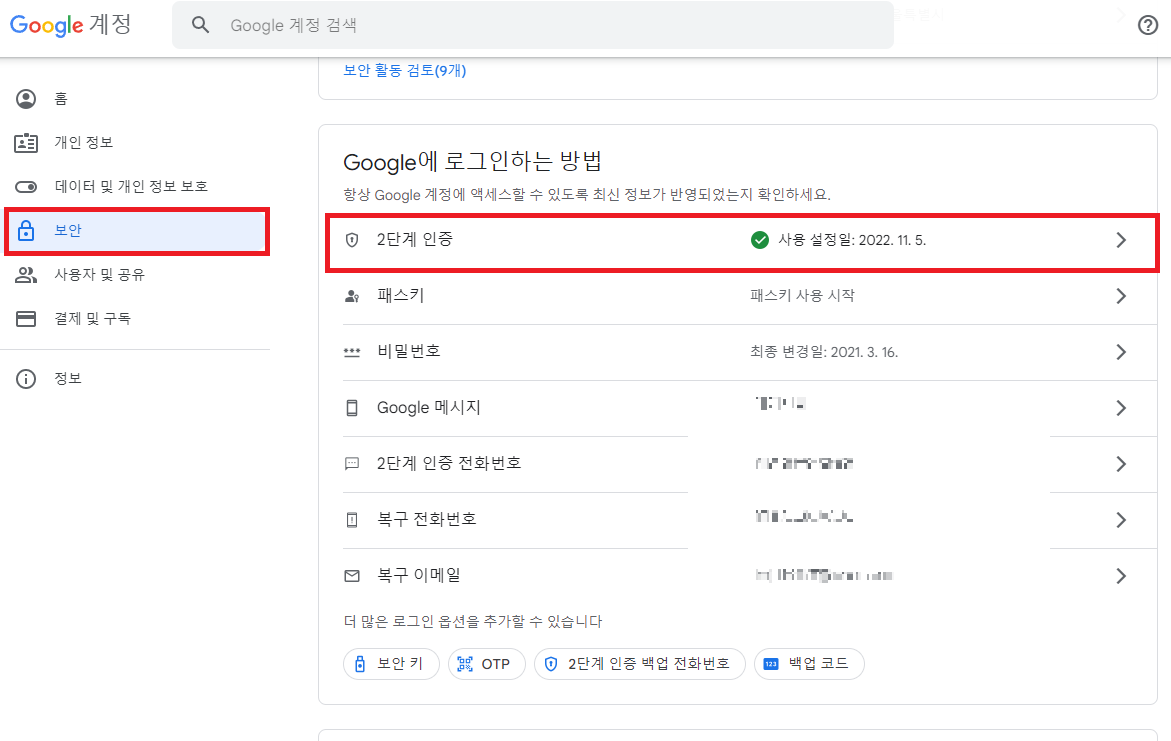Click the Google 계정 logo
The height and width of the screenshot is (741, 1171).
point(70,25)
